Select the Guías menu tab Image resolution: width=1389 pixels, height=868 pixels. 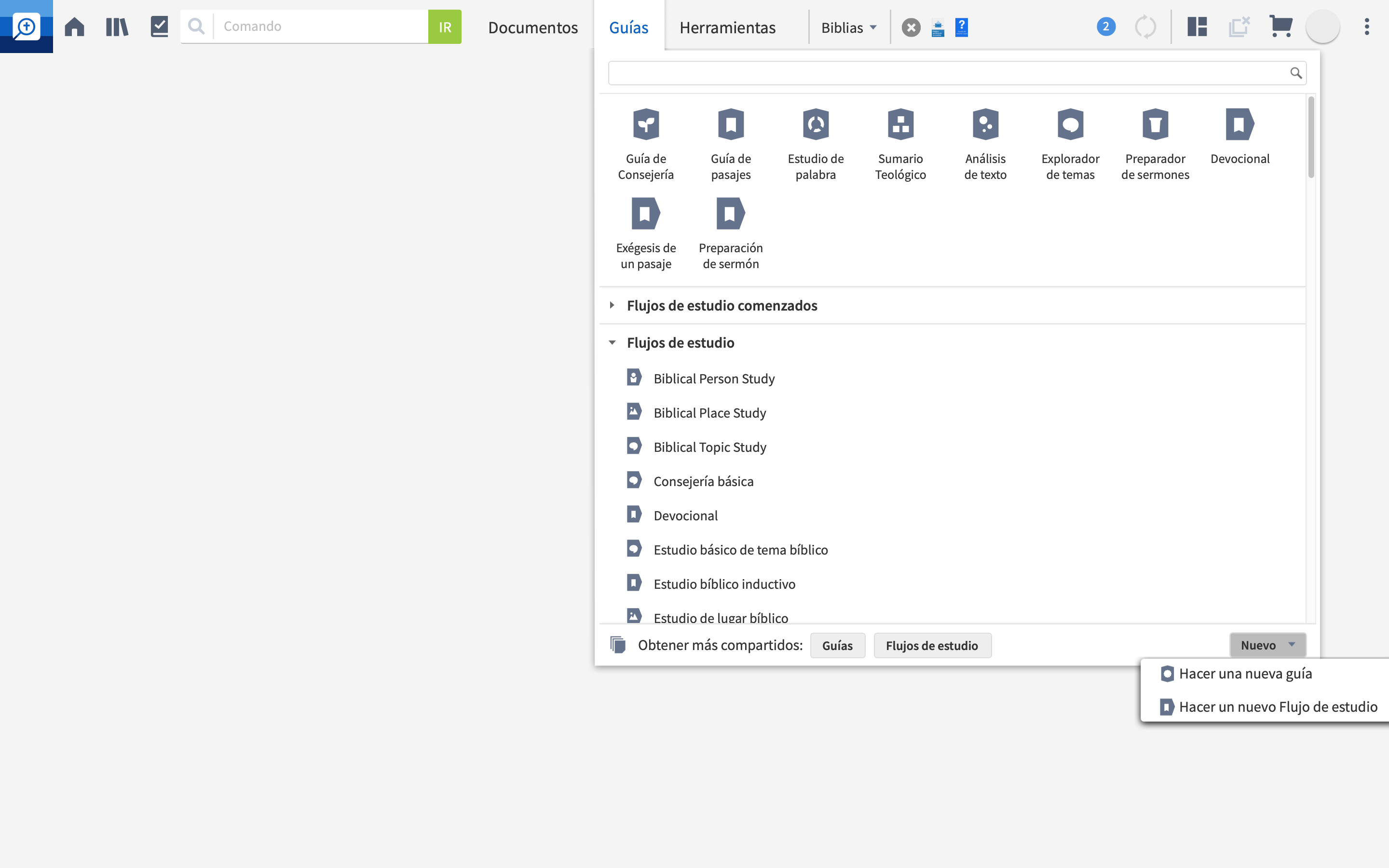point(628,27)
